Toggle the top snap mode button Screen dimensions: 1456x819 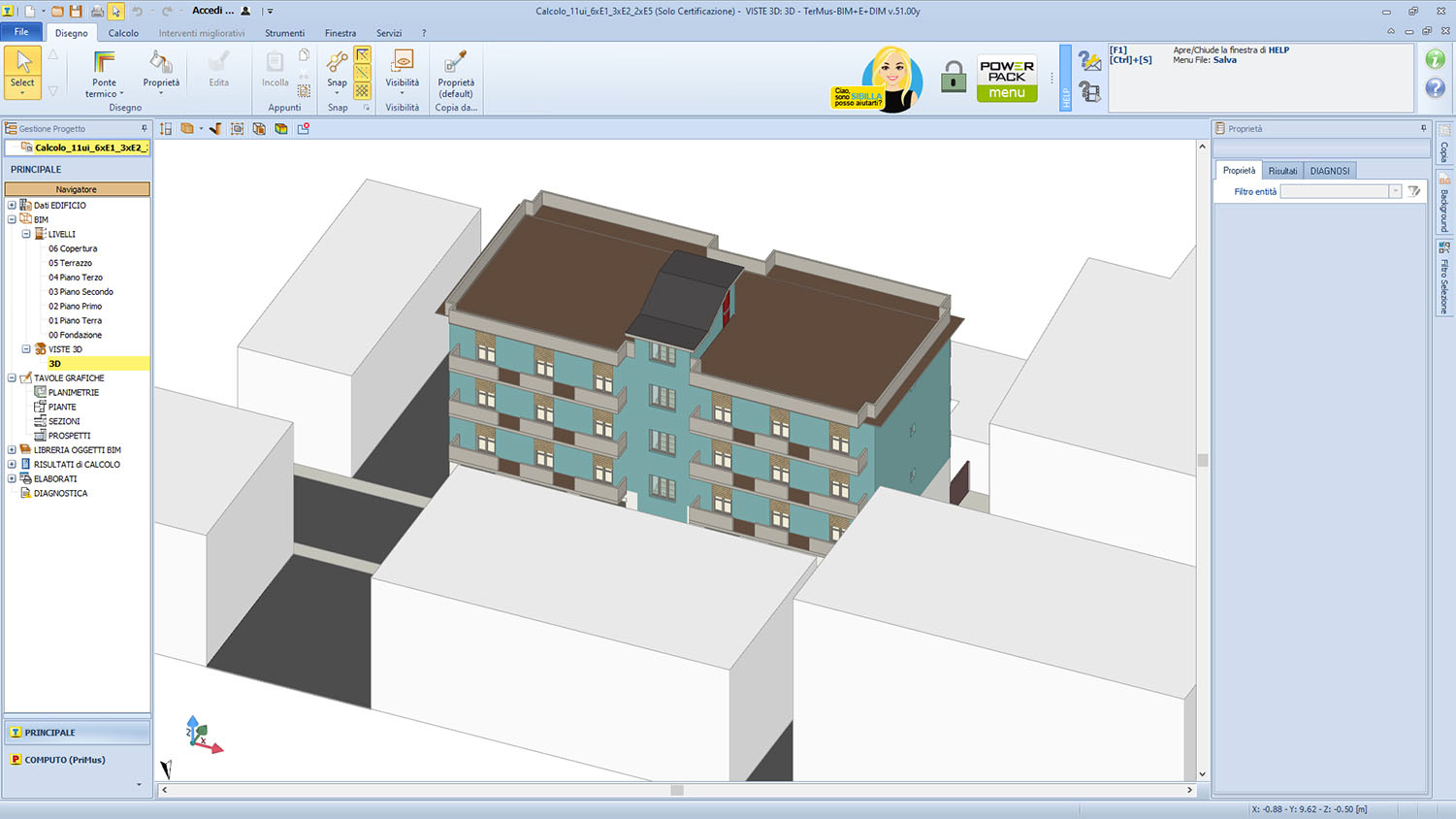pyautogui.click(x=362, y=55)
